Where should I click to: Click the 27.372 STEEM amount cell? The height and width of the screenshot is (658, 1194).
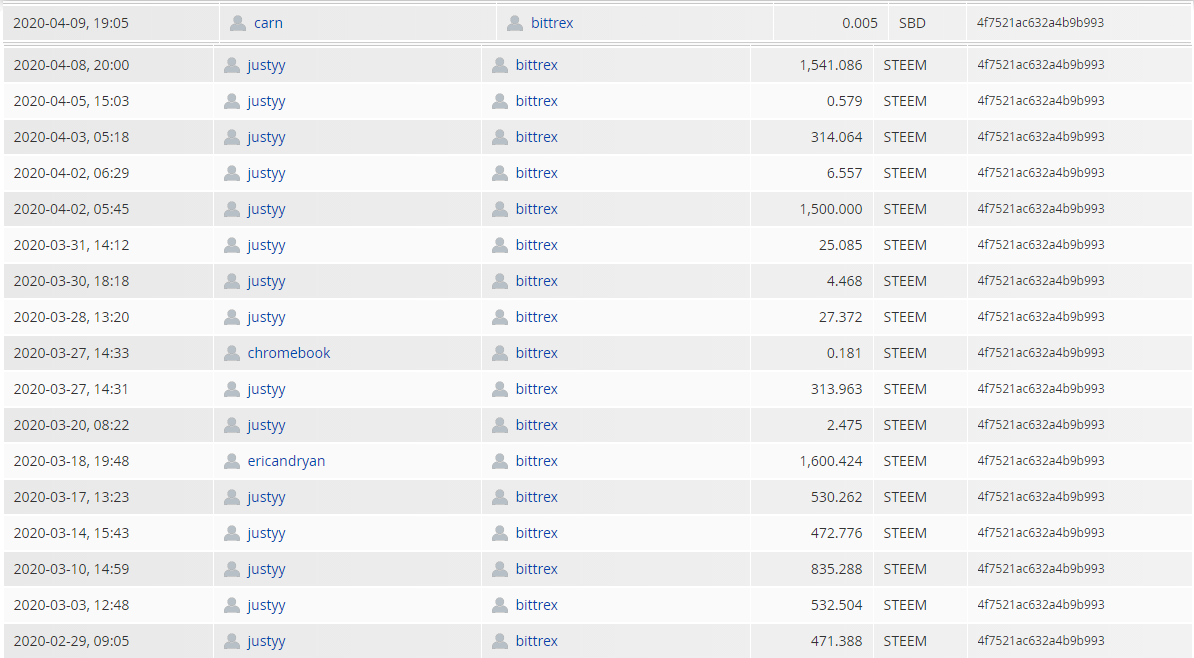[x=840, y=317]
